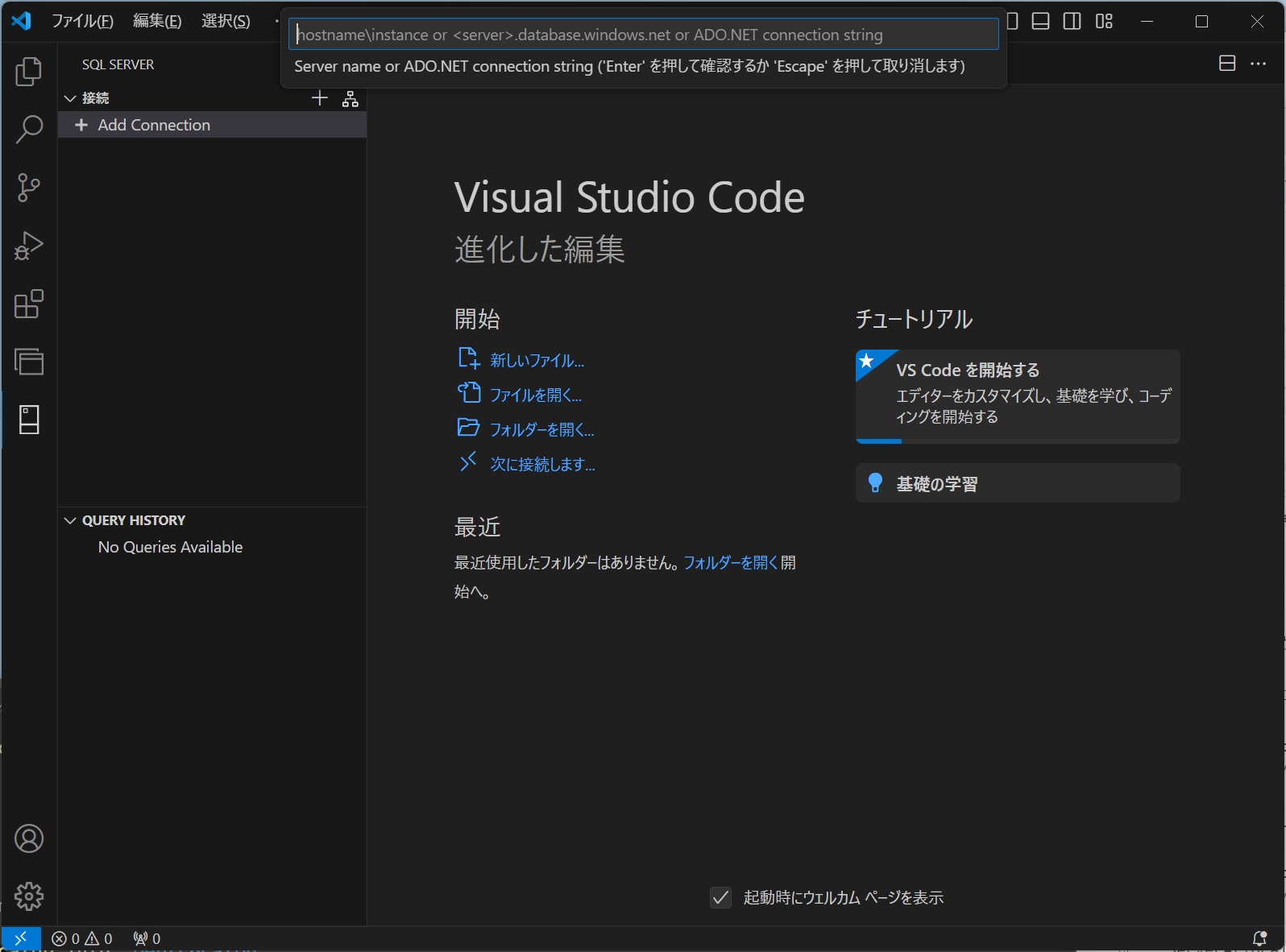
Task: Click the split editor layout icon
Action: [1227, 63]
